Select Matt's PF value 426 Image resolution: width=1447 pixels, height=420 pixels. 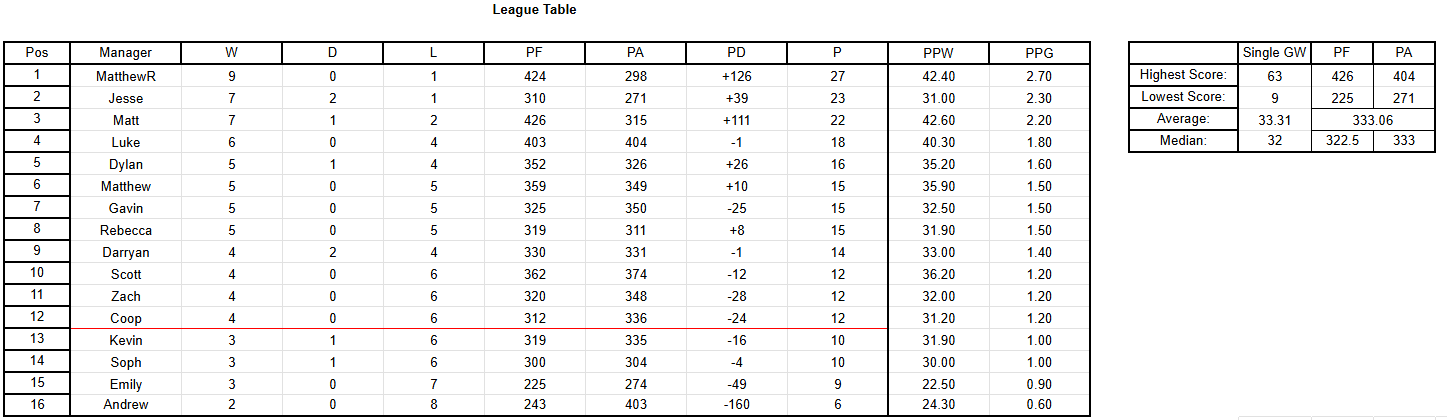[534, 120]
